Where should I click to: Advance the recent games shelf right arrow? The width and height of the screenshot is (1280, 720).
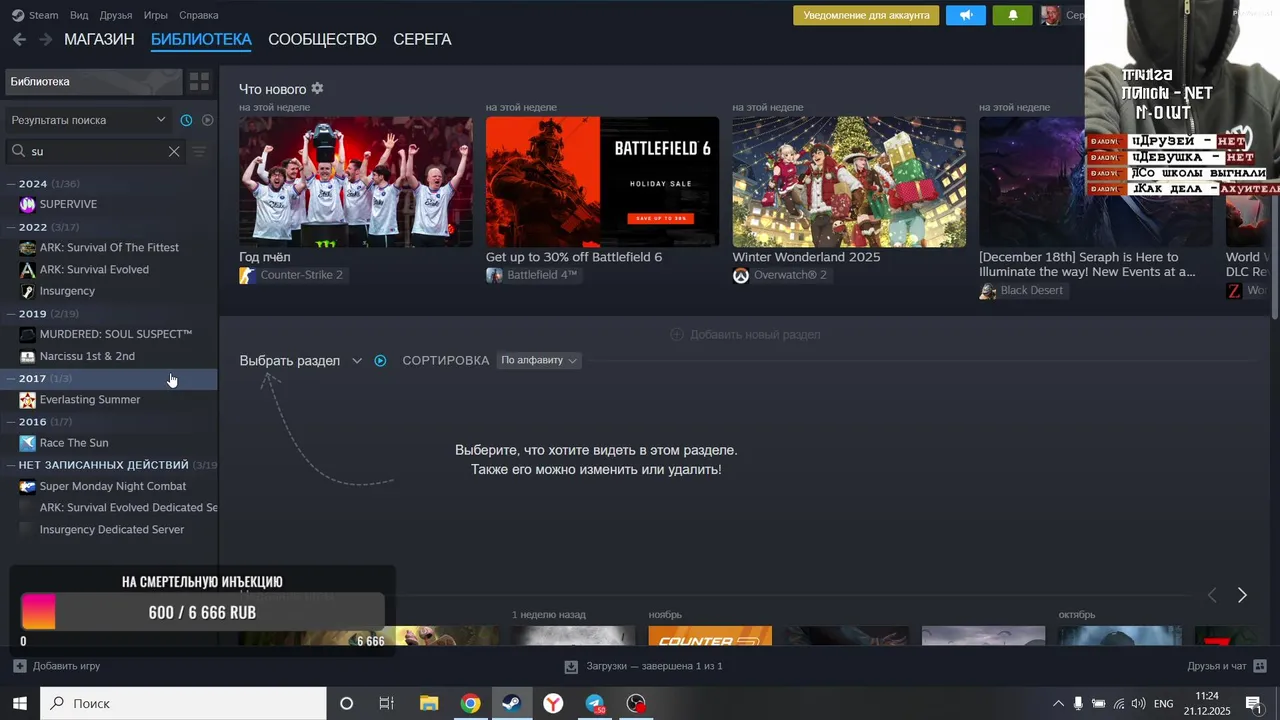tap(1242, 595)
